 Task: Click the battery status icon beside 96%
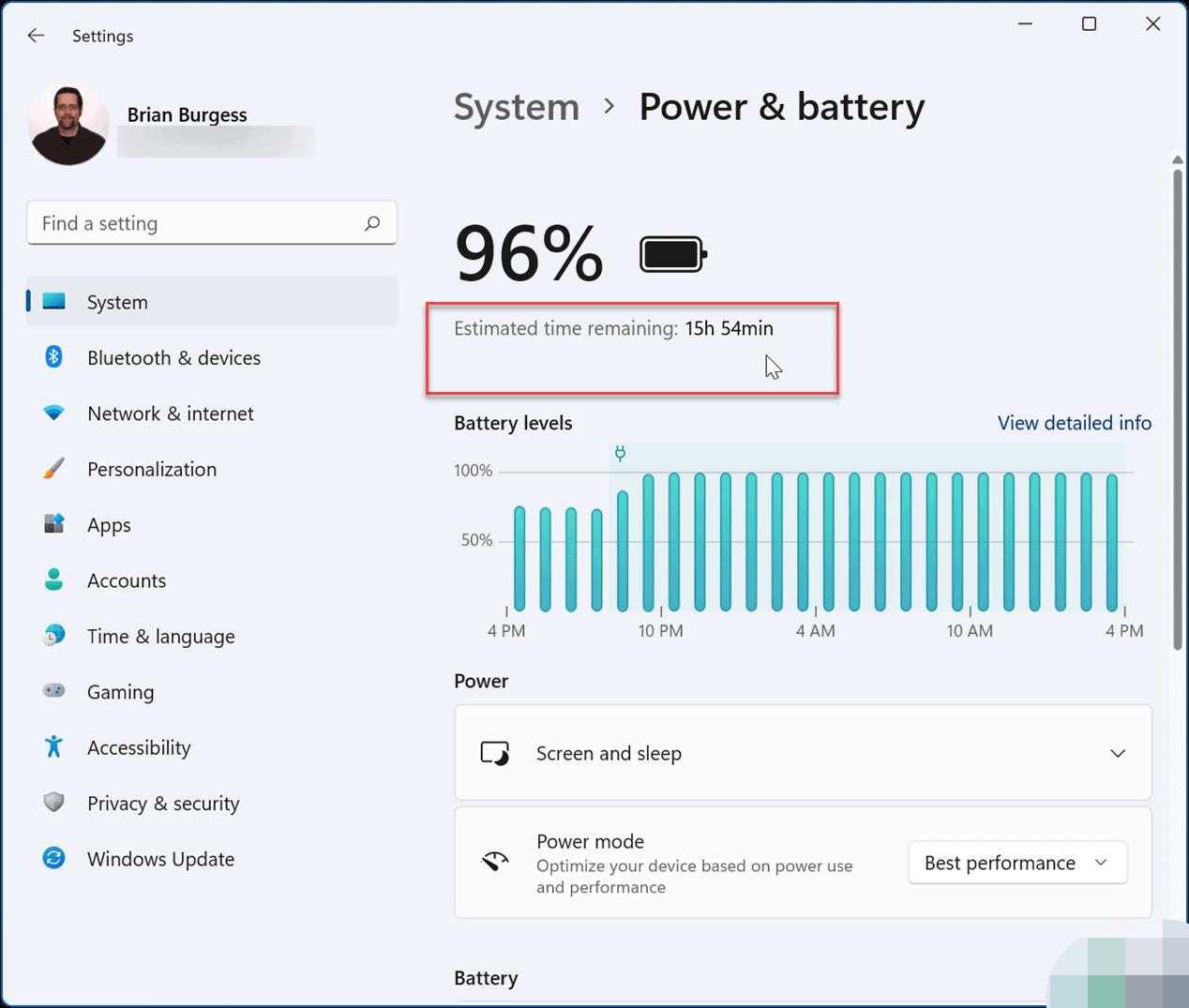click(x=671, y=253)
